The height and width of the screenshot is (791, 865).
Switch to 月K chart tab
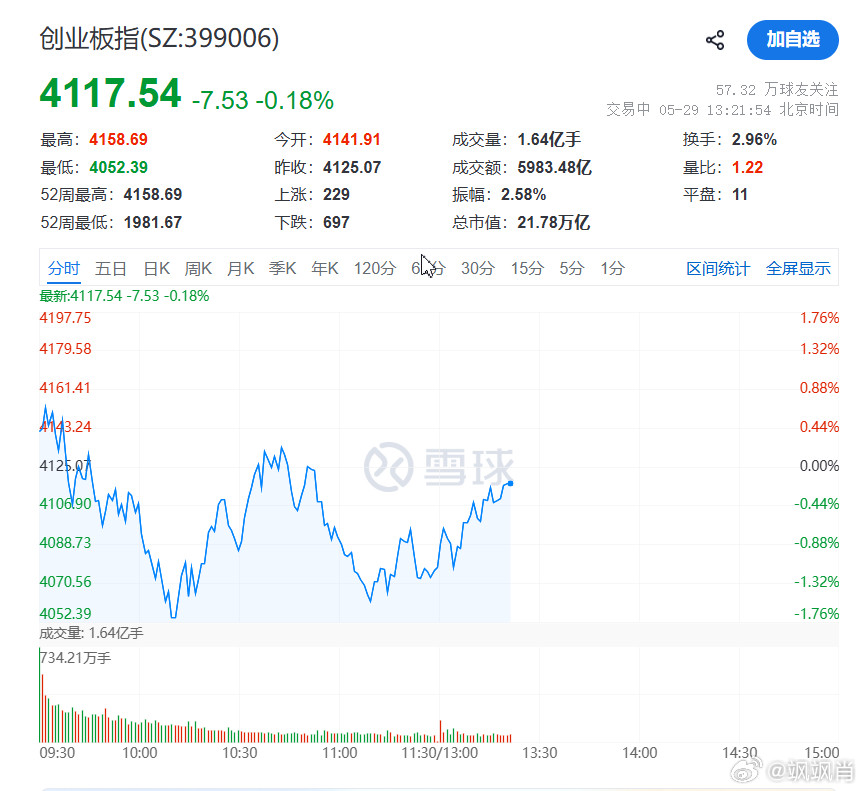coord(241,269)
